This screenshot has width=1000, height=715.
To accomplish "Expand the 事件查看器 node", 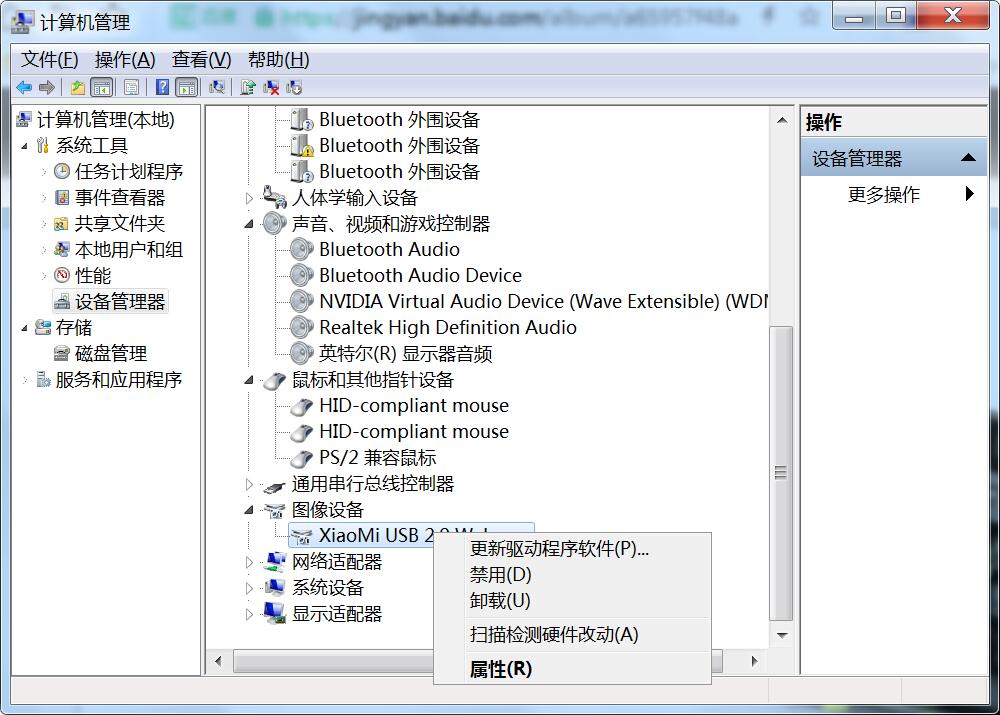I will (43, 198).
